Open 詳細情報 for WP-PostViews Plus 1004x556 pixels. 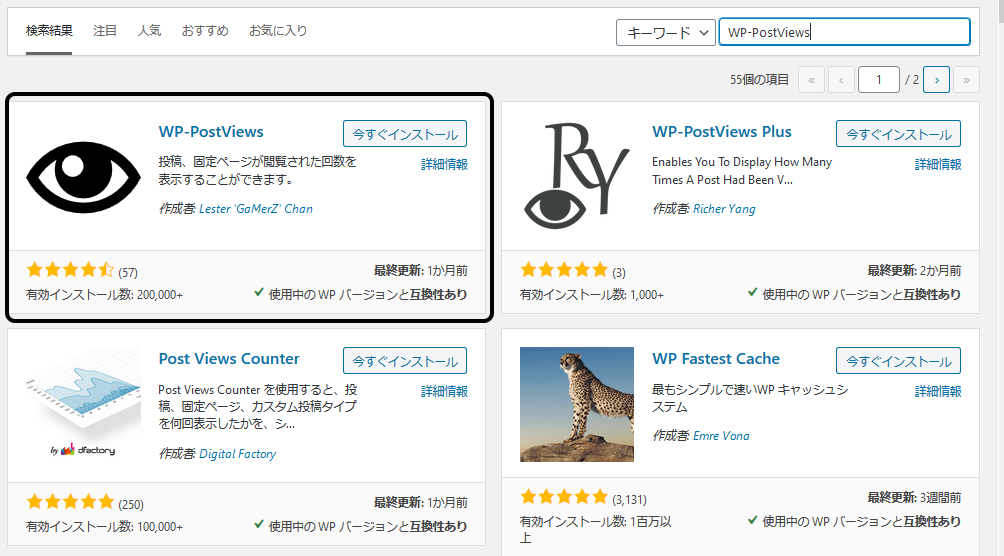click(x=938, y=165)
